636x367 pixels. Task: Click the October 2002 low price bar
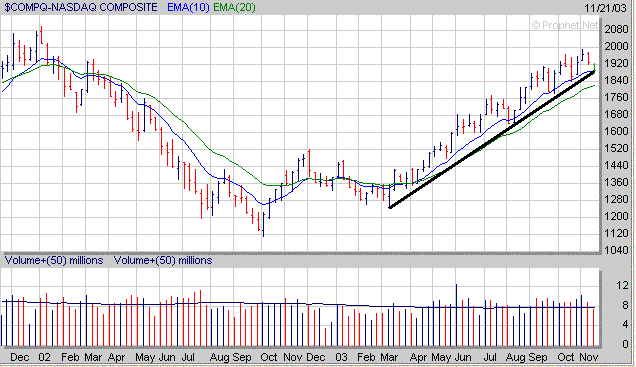[263, 224]
